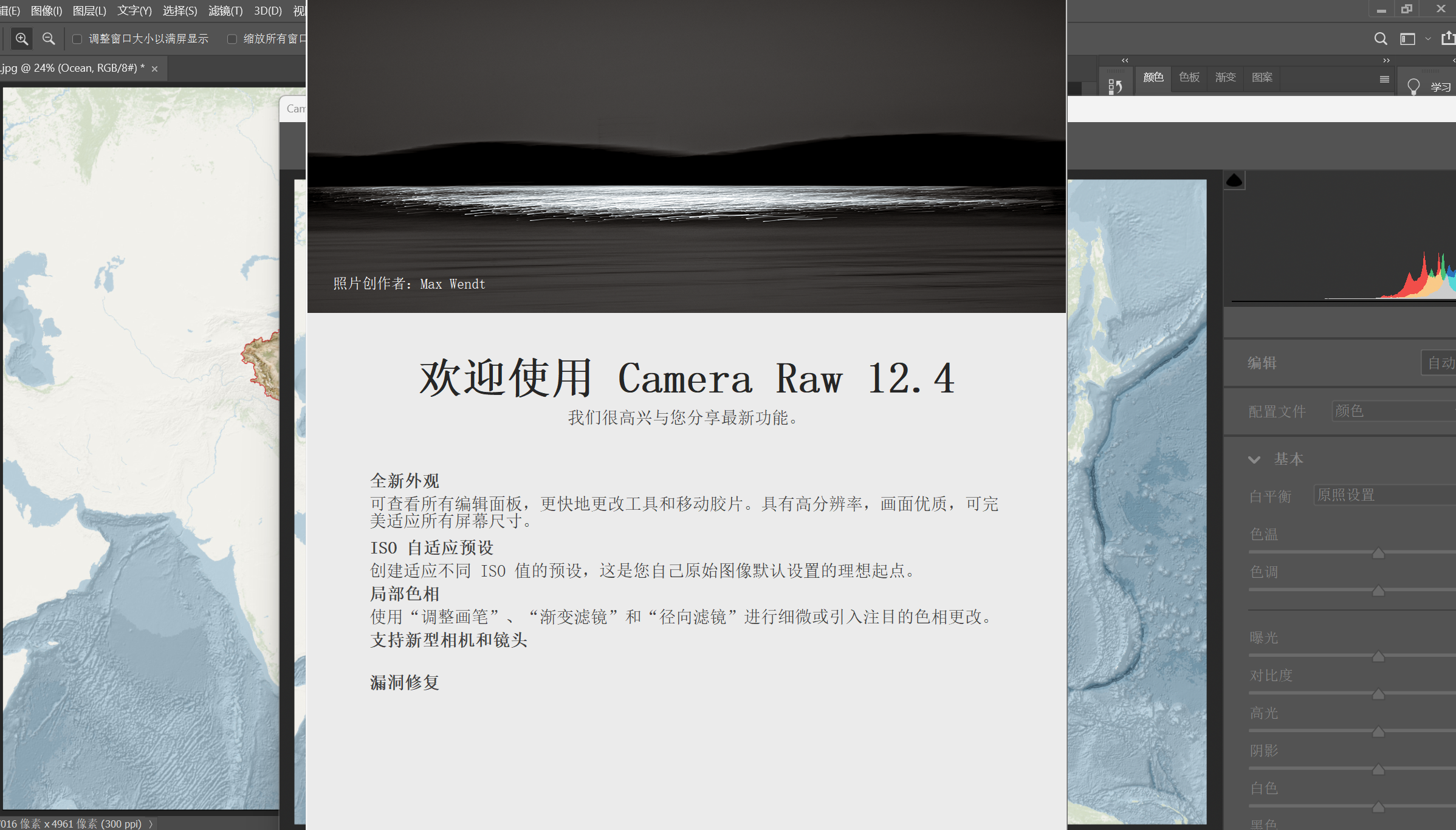Collapse the 基本 section chevron
This screenshot has height=830, width=1456.
tap(1254, 459)
